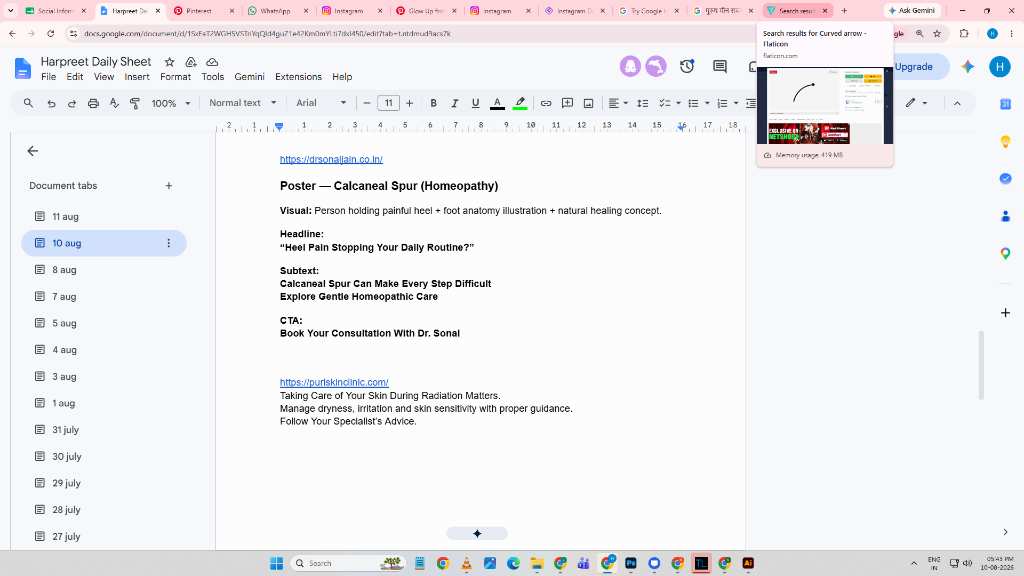This screenshot has height=576, width=1024.
Task: Open the Arial font dropdown
Action: 321,103
